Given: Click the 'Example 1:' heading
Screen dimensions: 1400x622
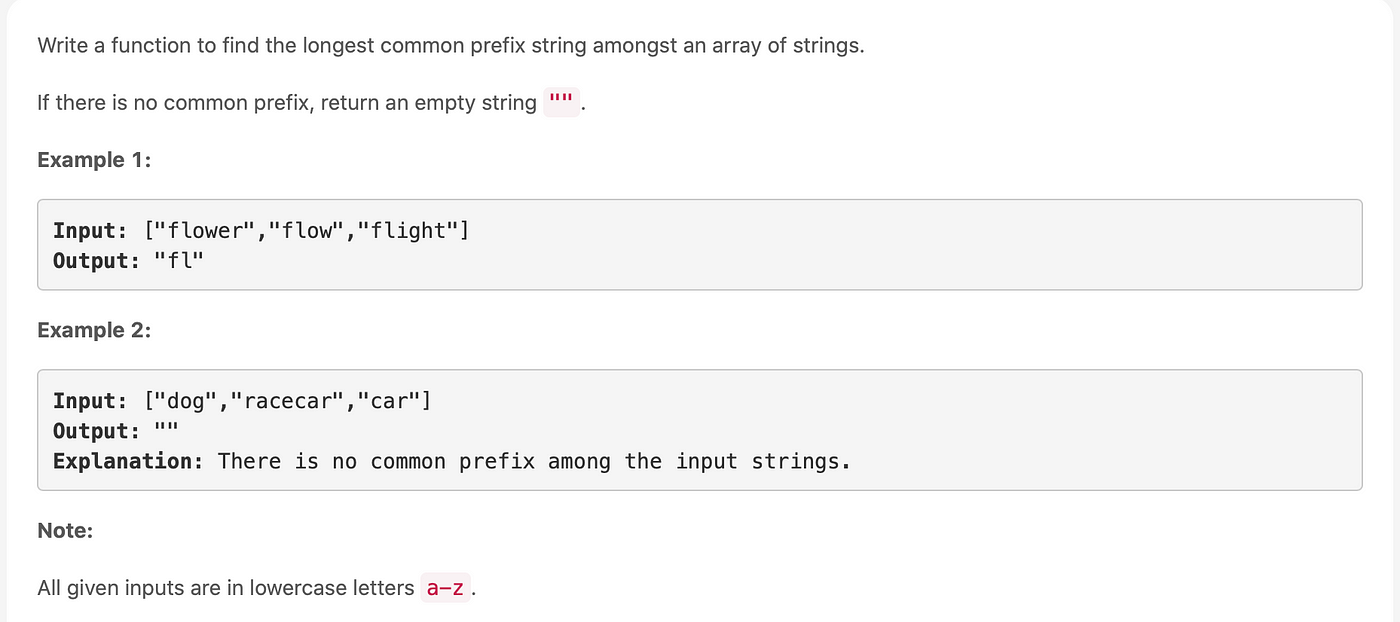Looking at the screenshot, I should (x=94, y=159).
